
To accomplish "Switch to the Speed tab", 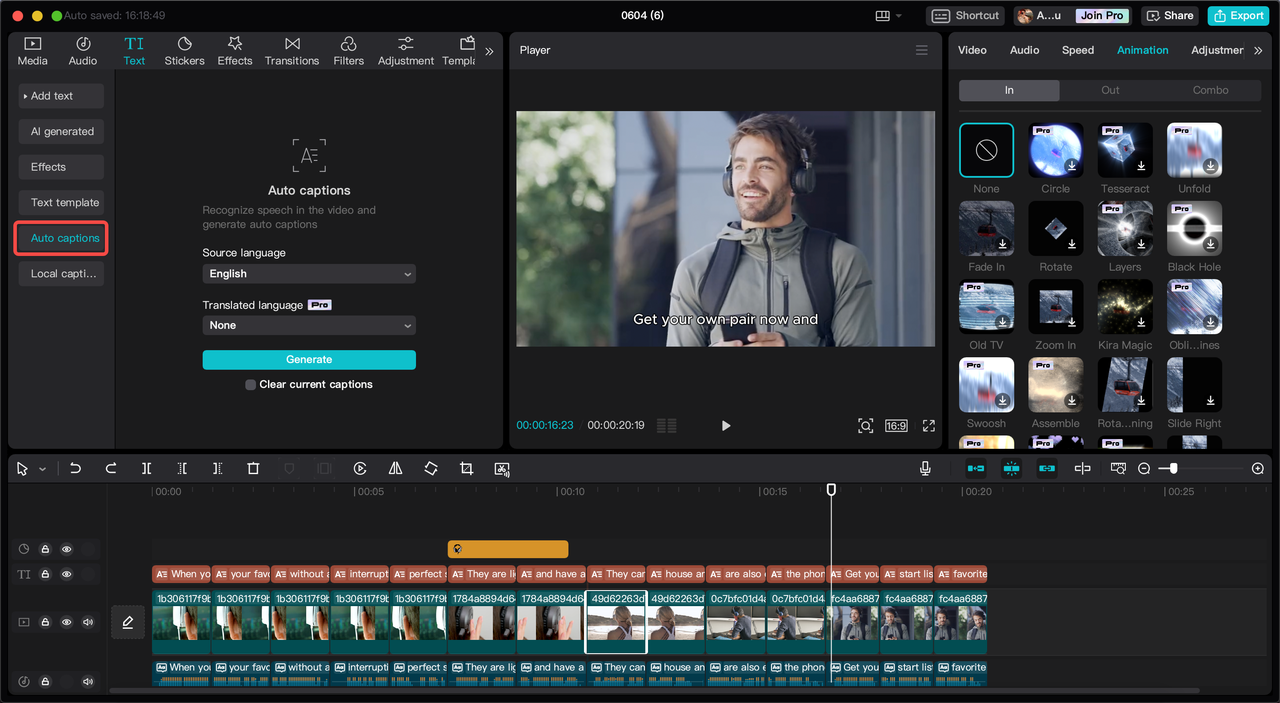I will [x=1077, y=50].
